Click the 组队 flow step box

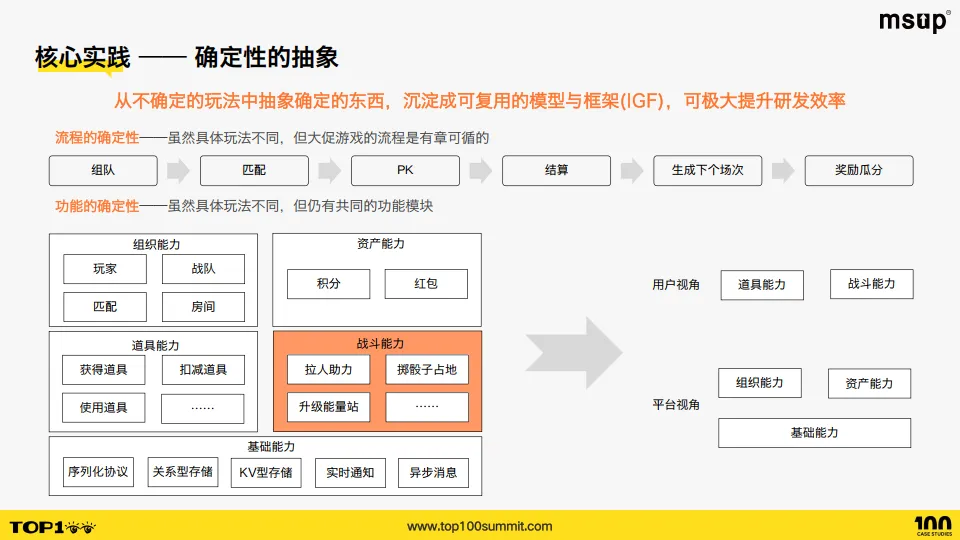tap(103, 170)
